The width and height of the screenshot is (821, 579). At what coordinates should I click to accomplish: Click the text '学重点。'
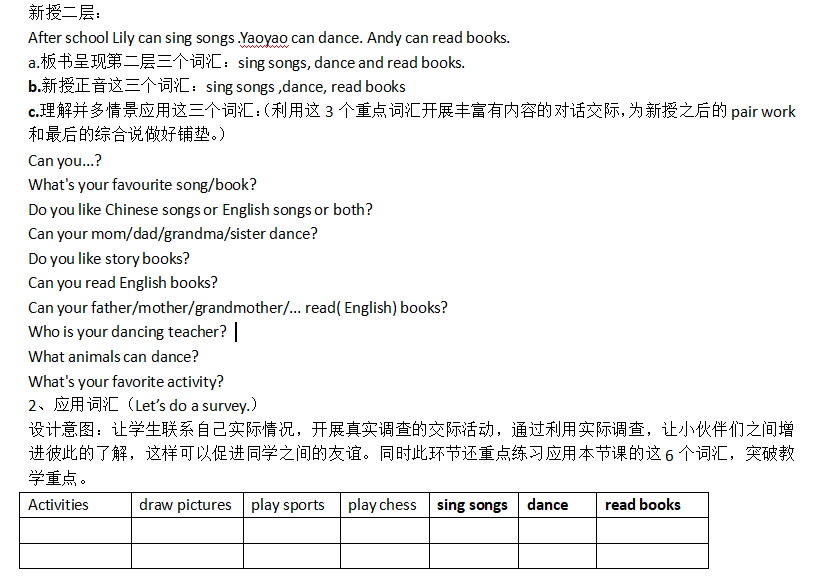(58, 478)
